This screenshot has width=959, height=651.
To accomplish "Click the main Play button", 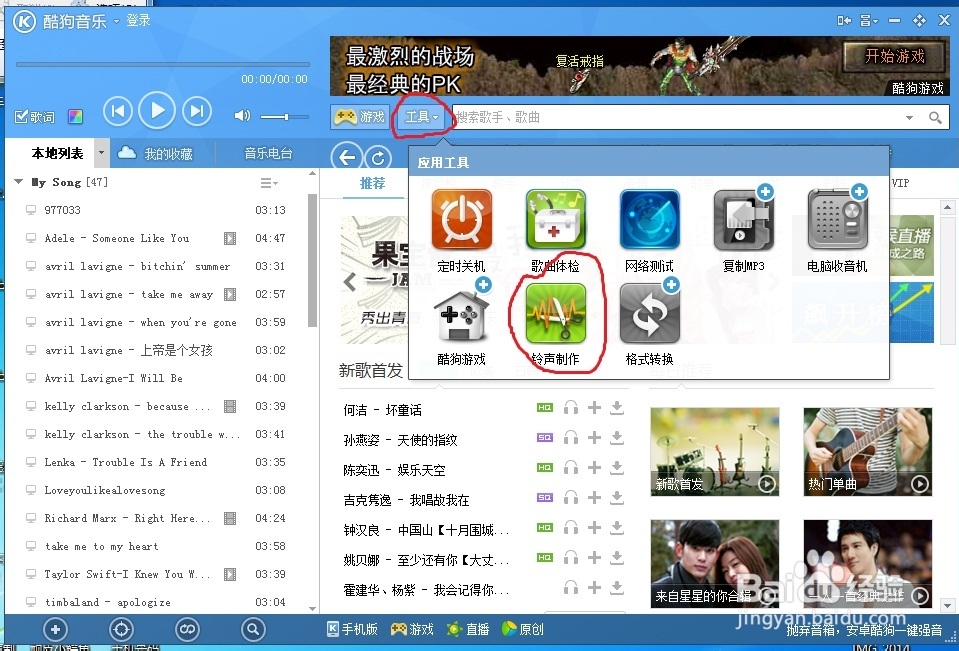I will tap(157, 110).
